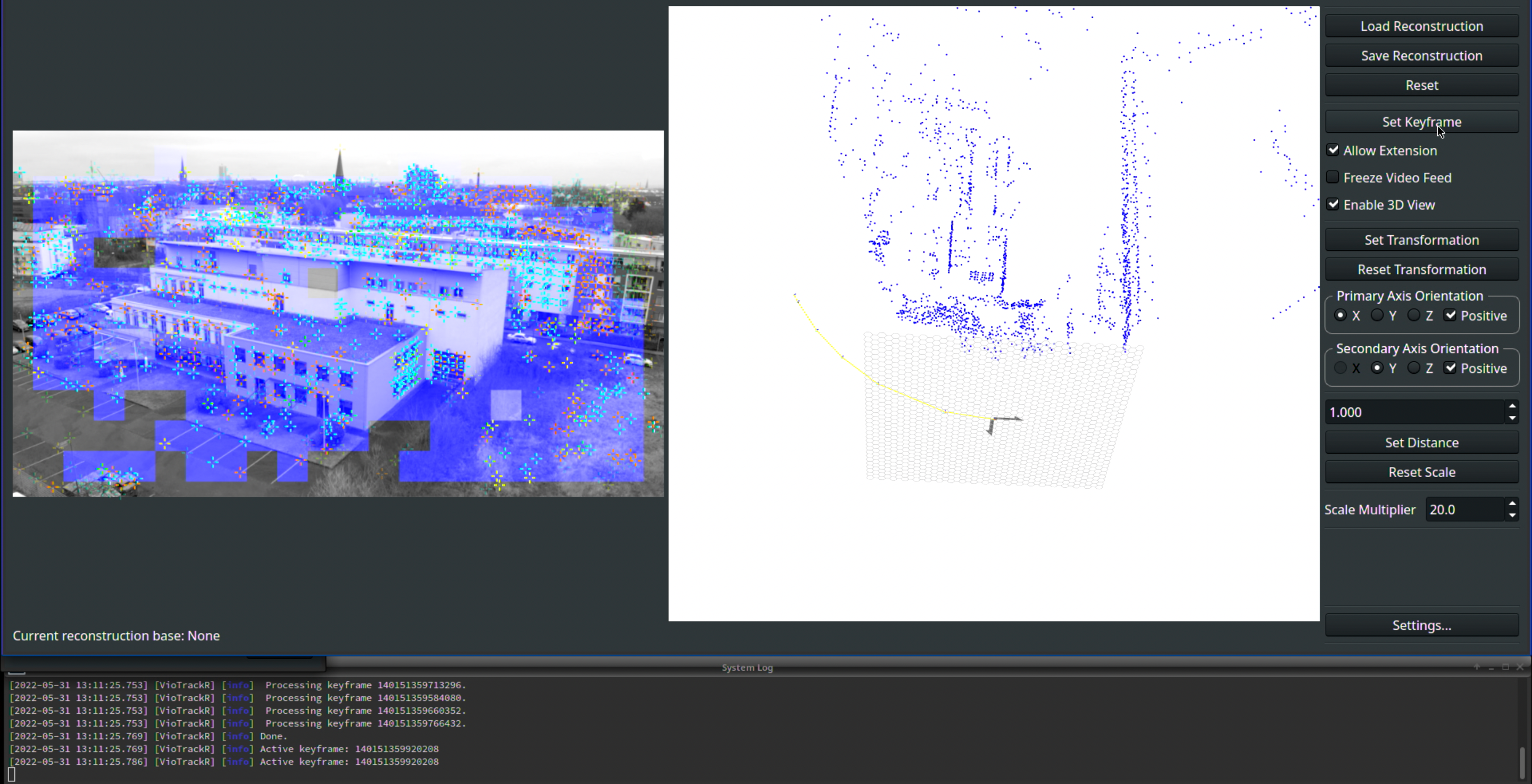
Task: Disable the Enable 3D View checkbox
Action: click(x=1333, y=205)
